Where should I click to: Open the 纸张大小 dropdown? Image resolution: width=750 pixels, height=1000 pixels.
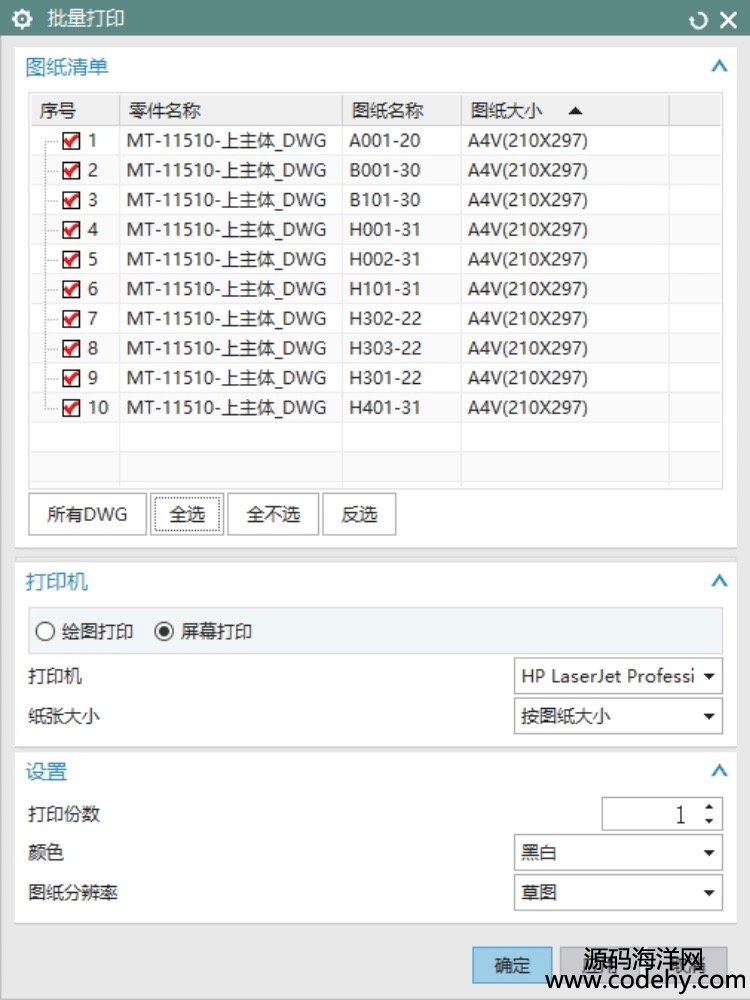click(x=617, y=716)
